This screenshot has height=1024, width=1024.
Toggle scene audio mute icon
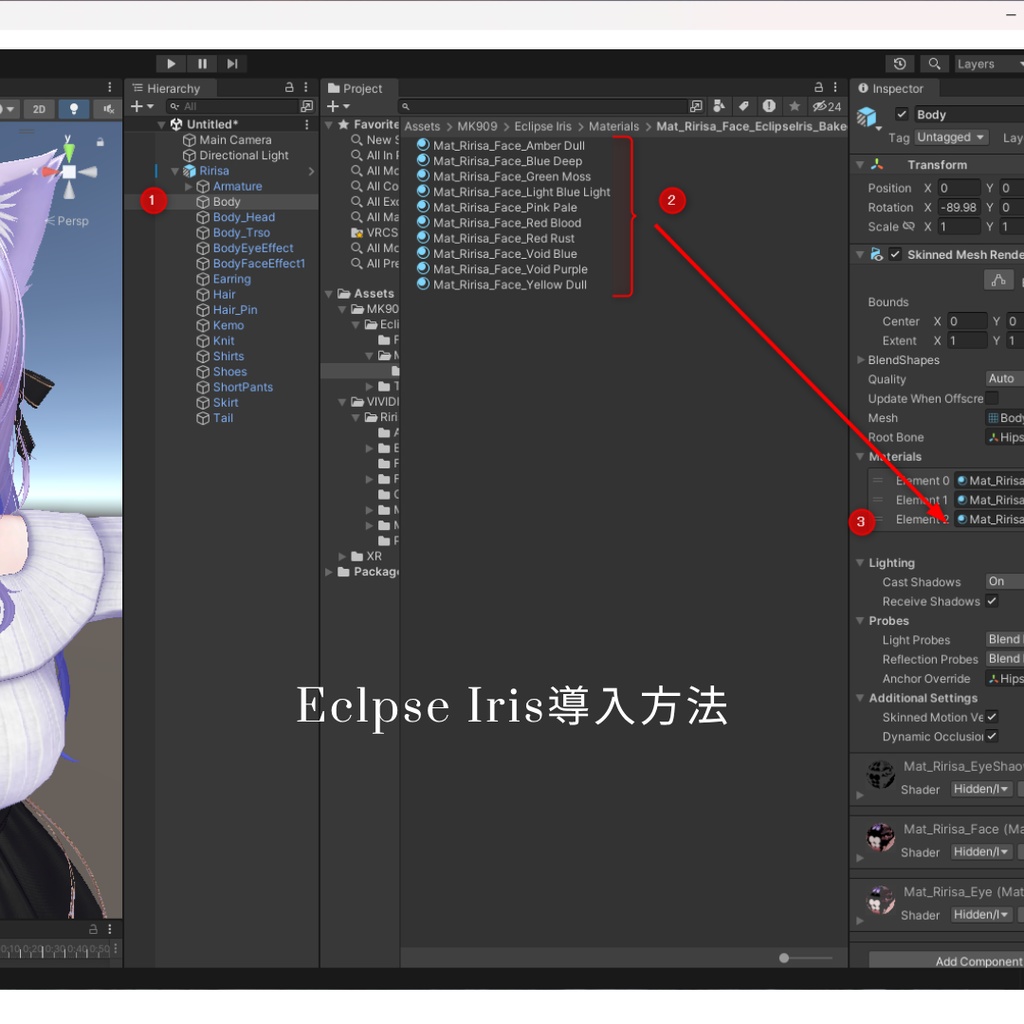click(108, 109)
